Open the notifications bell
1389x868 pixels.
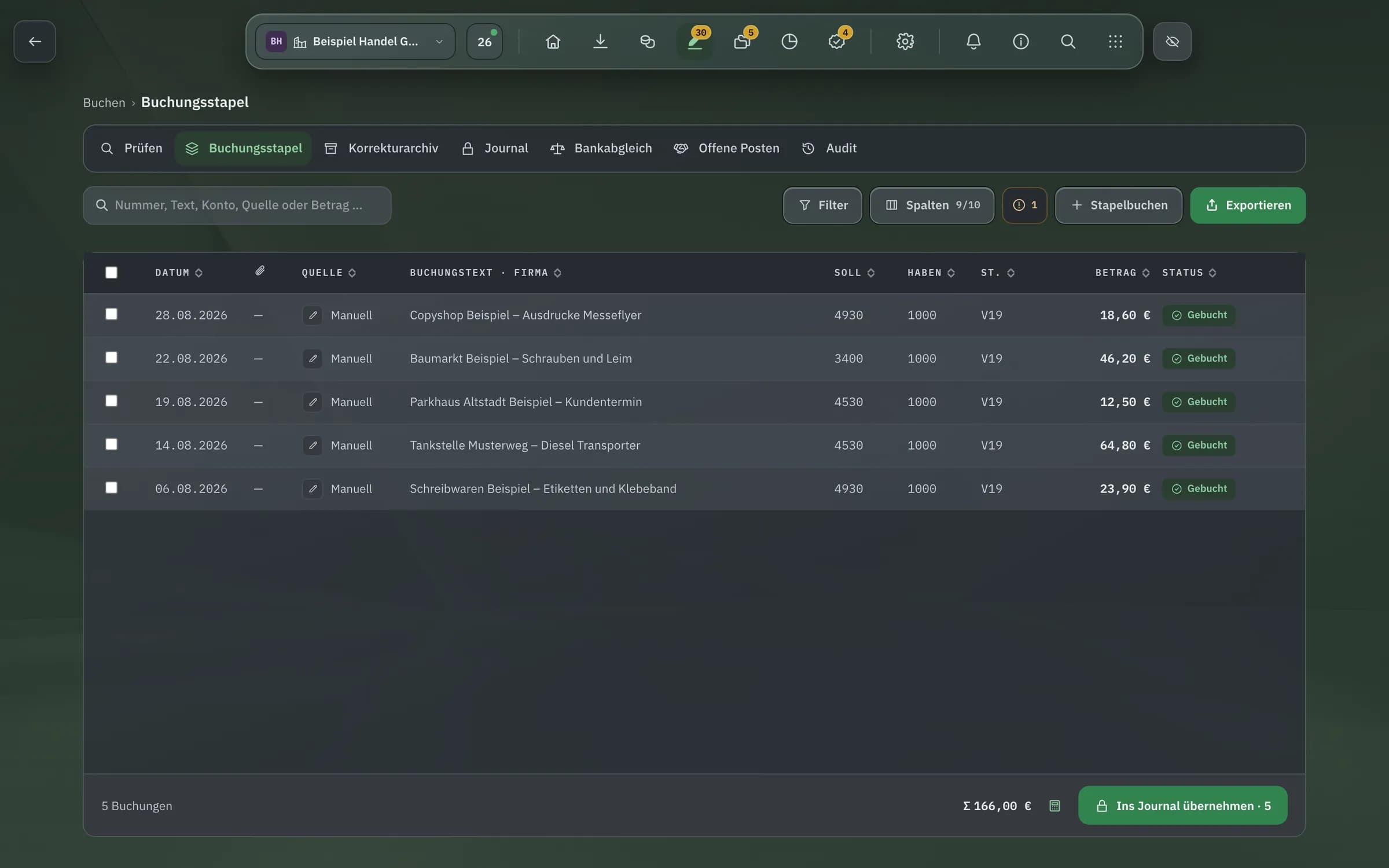[973, 42]
